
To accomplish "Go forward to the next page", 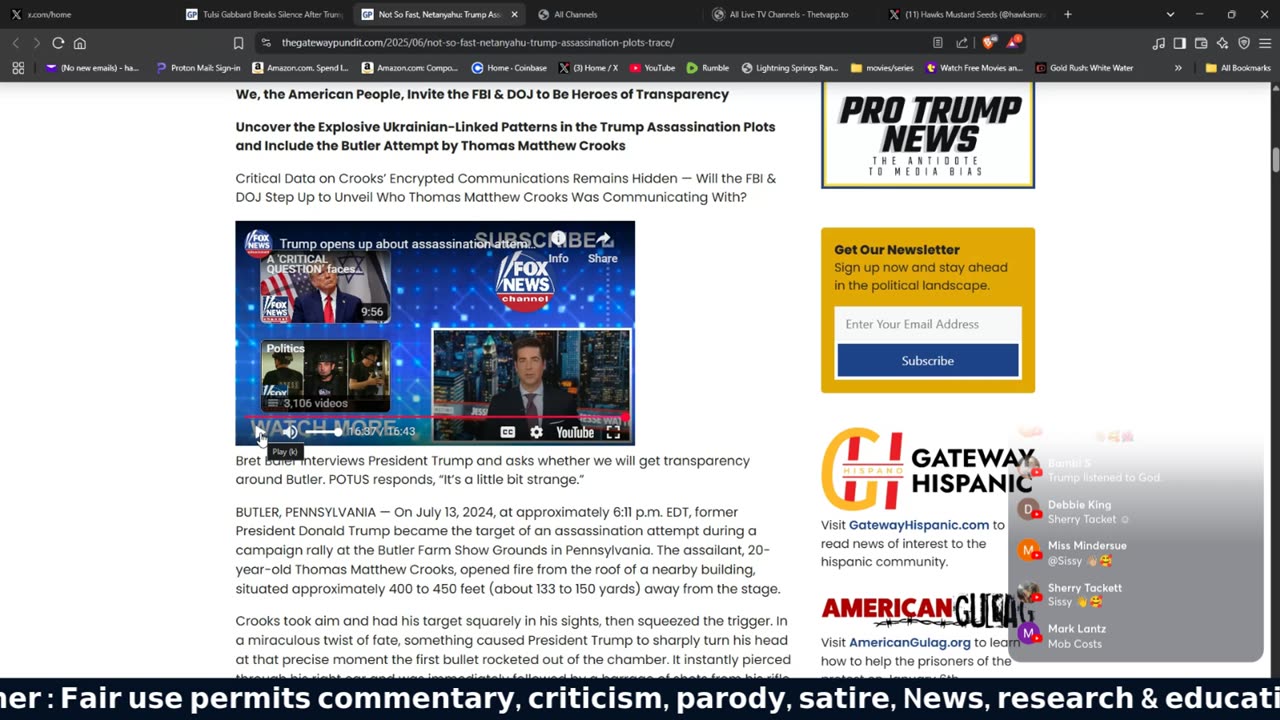I will point(36,43).
